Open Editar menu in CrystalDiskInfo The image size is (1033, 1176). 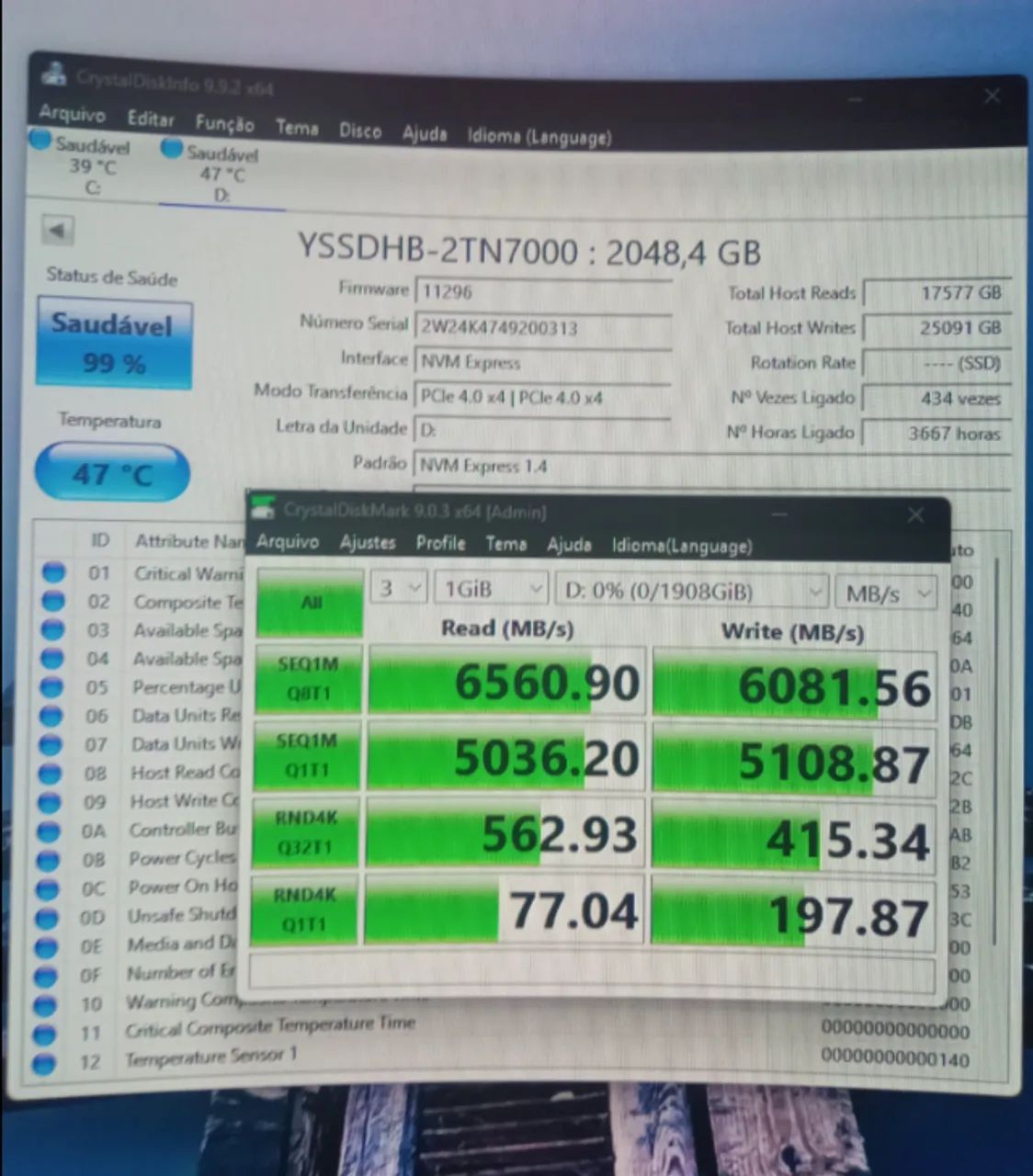pyautogui.click(x=151, y=119)
